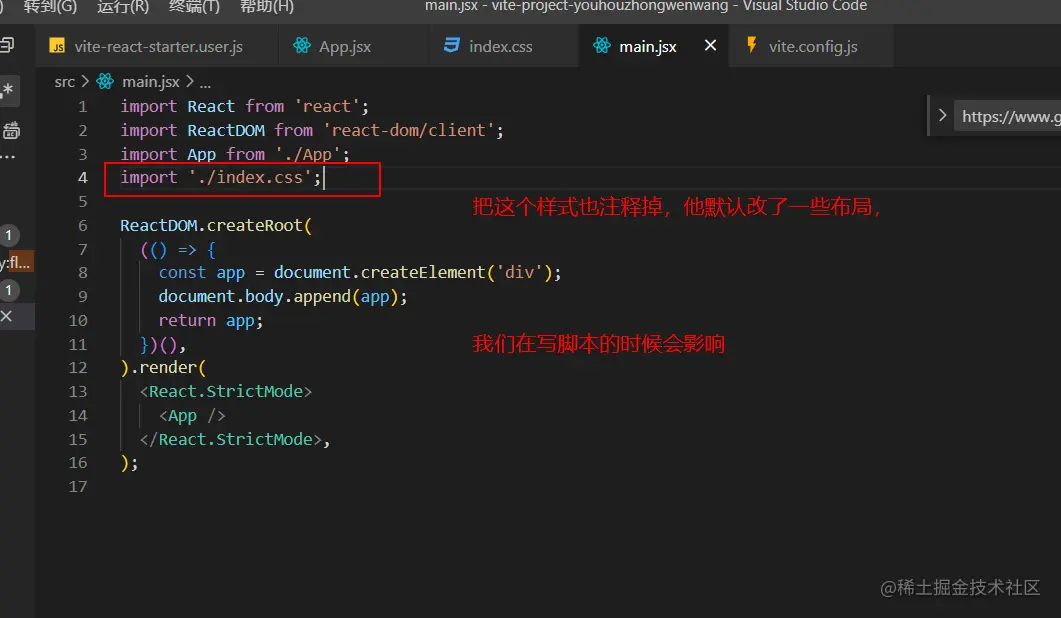Open the 转到(G) menu
The height and width of the screenshot is (618, 1061).
coord(50,7)
